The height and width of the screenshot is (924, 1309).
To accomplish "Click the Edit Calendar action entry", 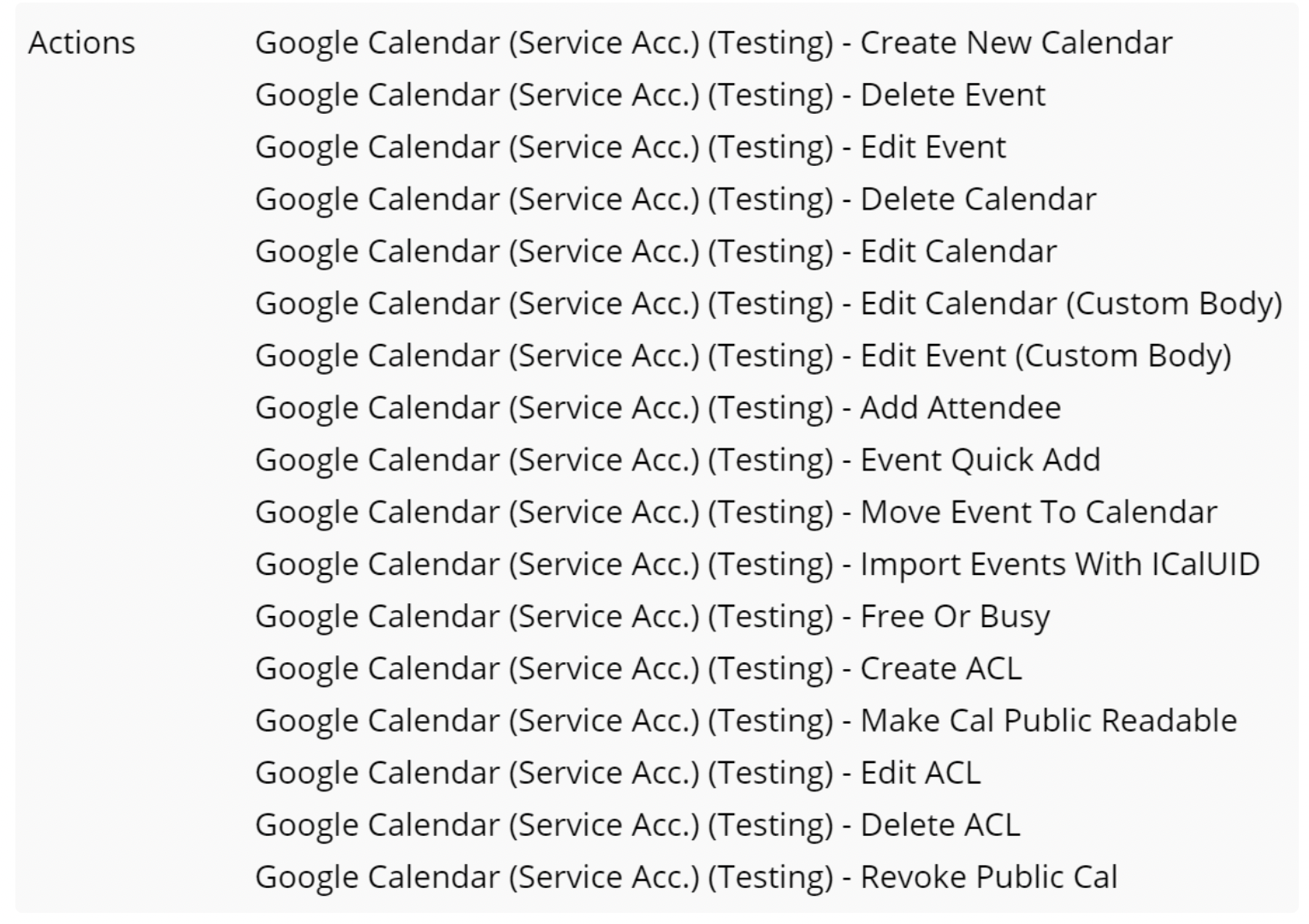I will (x=656, y=252).
